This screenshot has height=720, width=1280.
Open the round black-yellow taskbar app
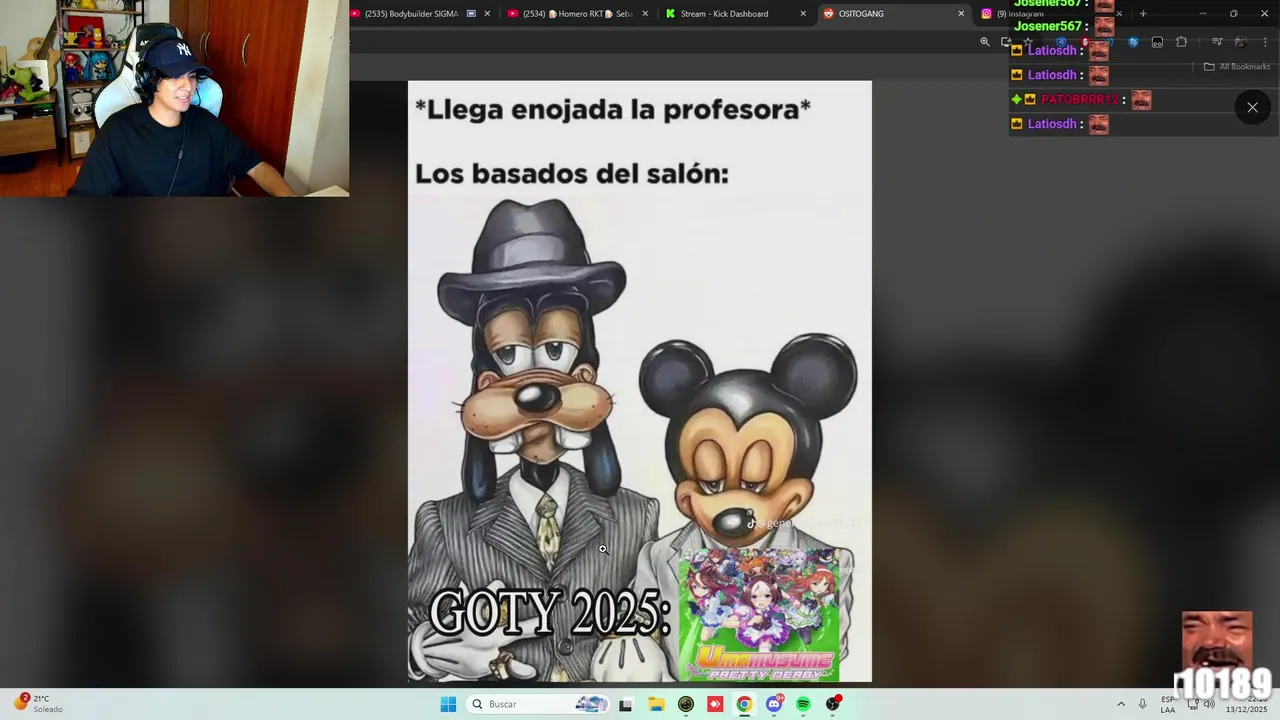(x=685, y=704)
